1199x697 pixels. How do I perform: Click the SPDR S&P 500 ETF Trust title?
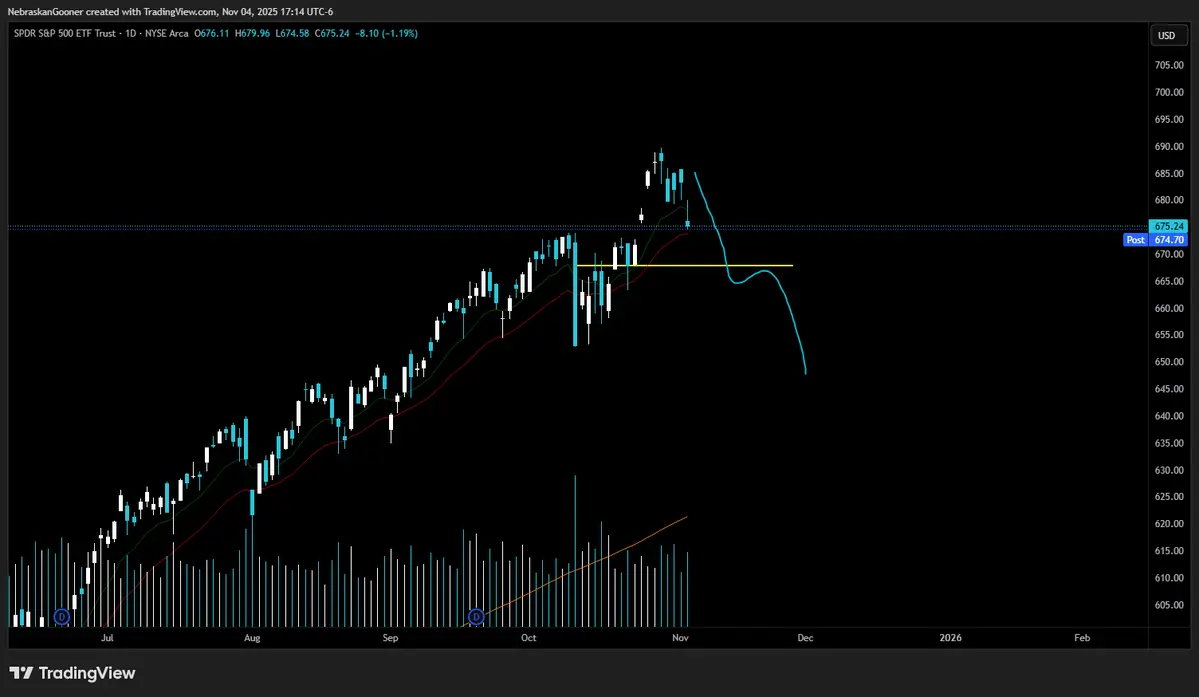65,34
